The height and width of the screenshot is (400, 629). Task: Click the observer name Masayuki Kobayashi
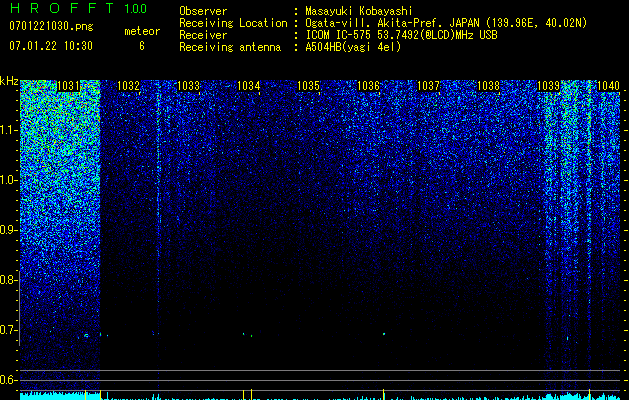(359, 11)
